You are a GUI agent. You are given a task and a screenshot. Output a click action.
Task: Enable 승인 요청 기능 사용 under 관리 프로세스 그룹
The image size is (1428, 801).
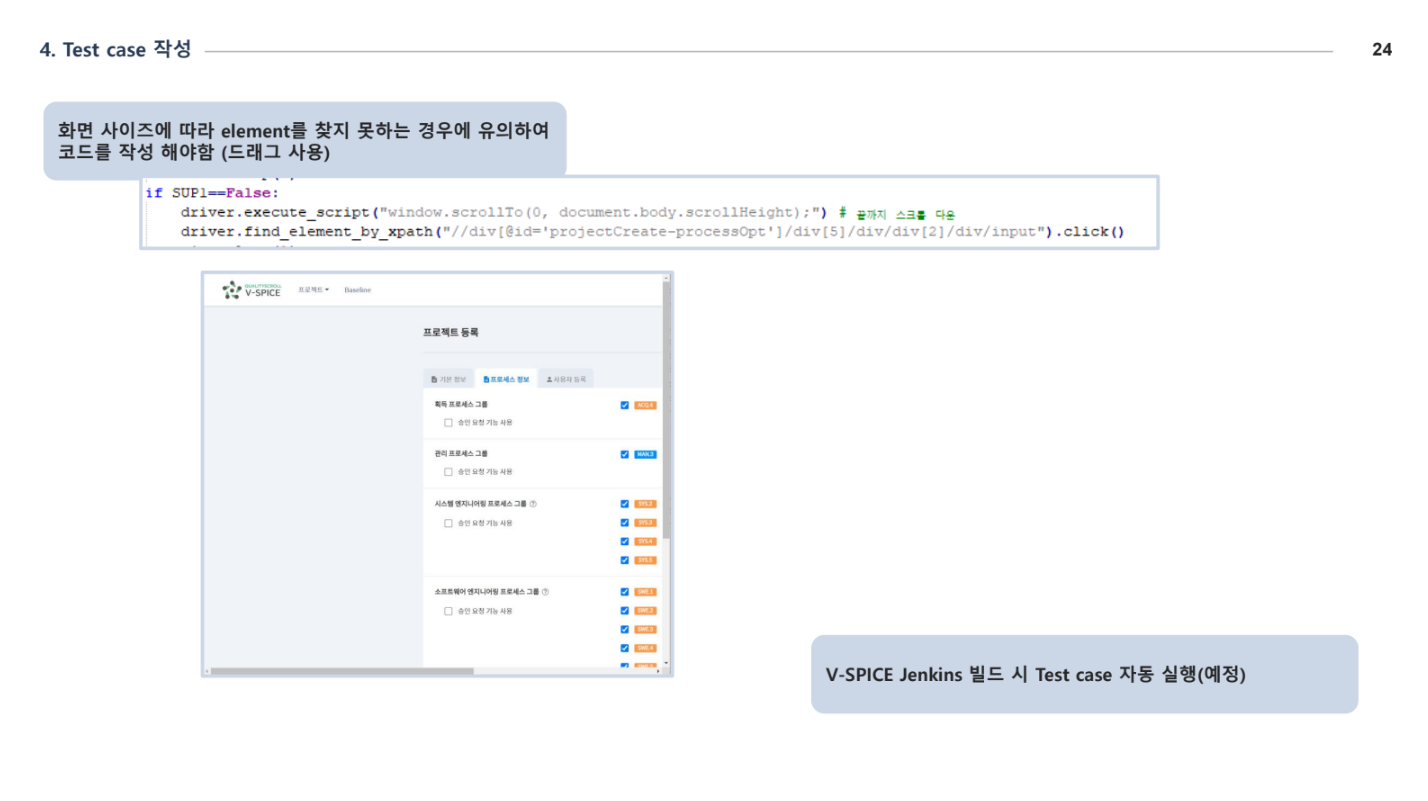click(448, 471)
